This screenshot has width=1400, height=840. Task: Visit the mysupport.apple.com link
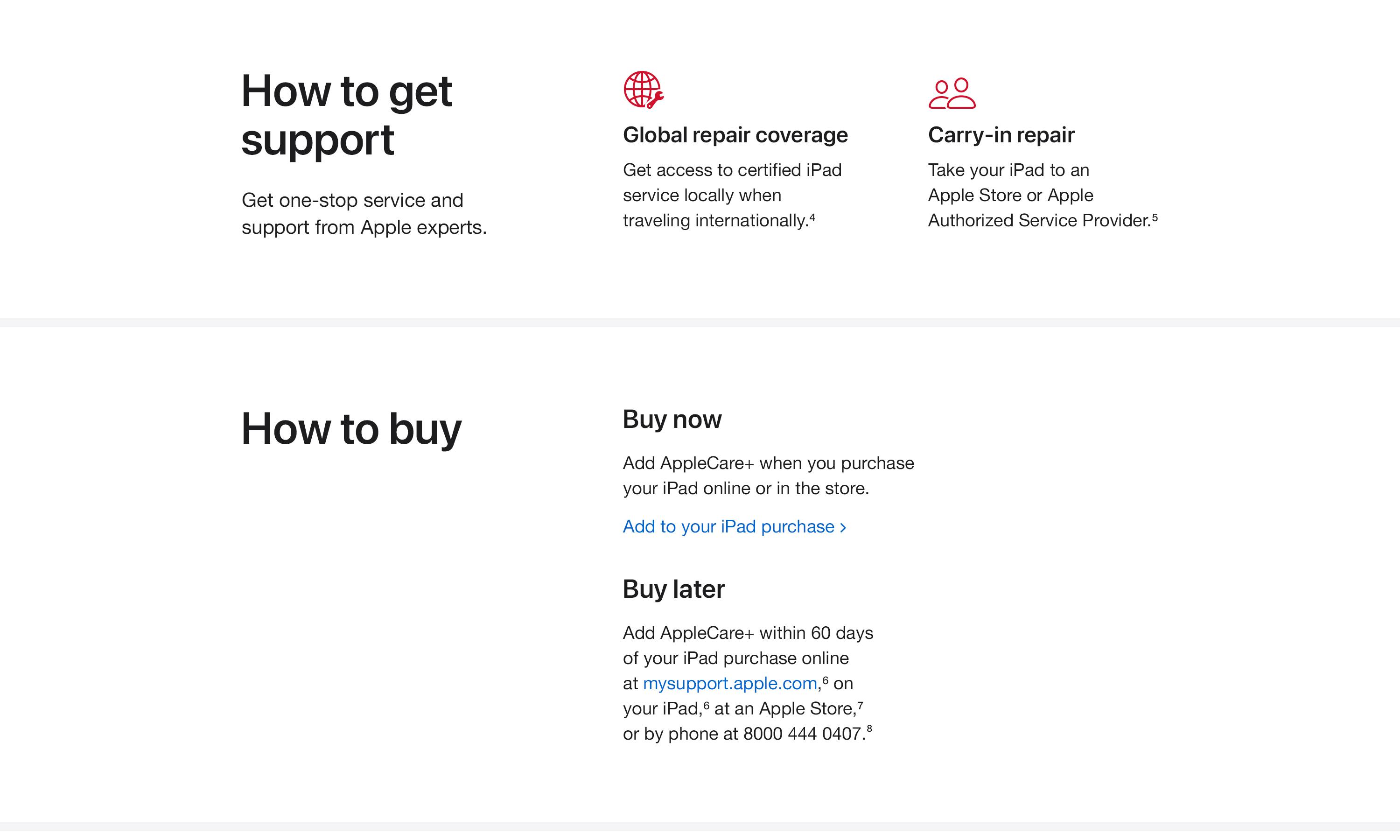click(x=730, y=683)
